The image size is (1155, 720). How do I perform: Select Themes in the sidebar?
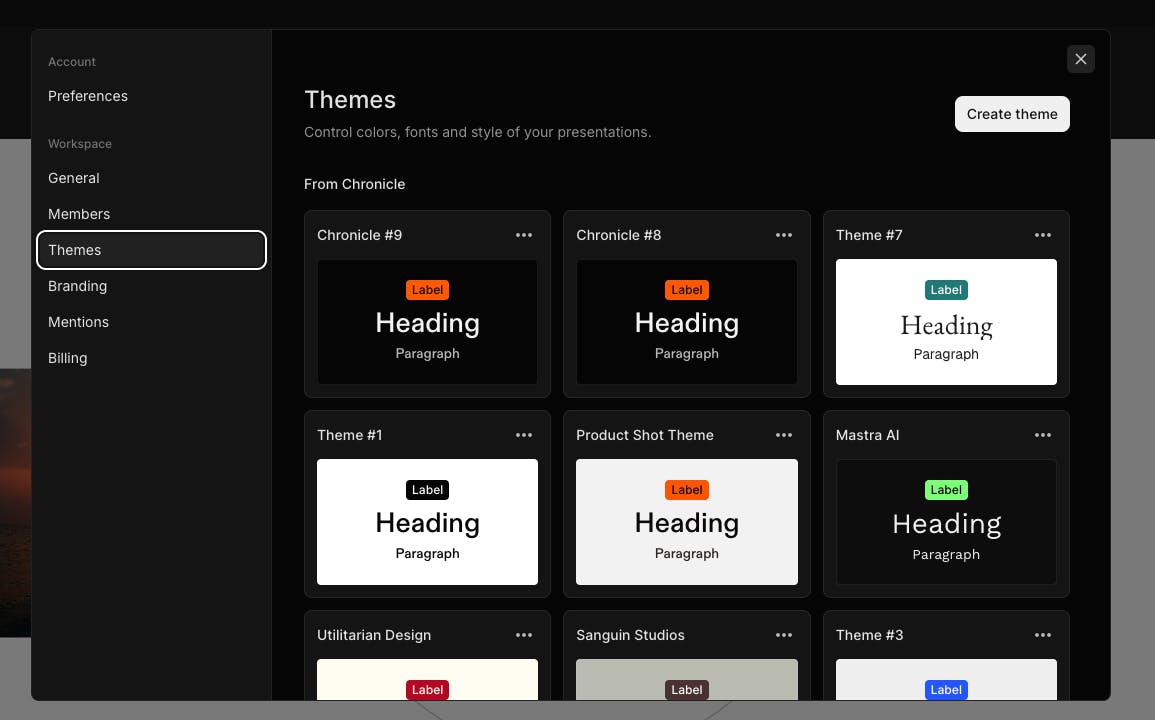tap(151, 250)
